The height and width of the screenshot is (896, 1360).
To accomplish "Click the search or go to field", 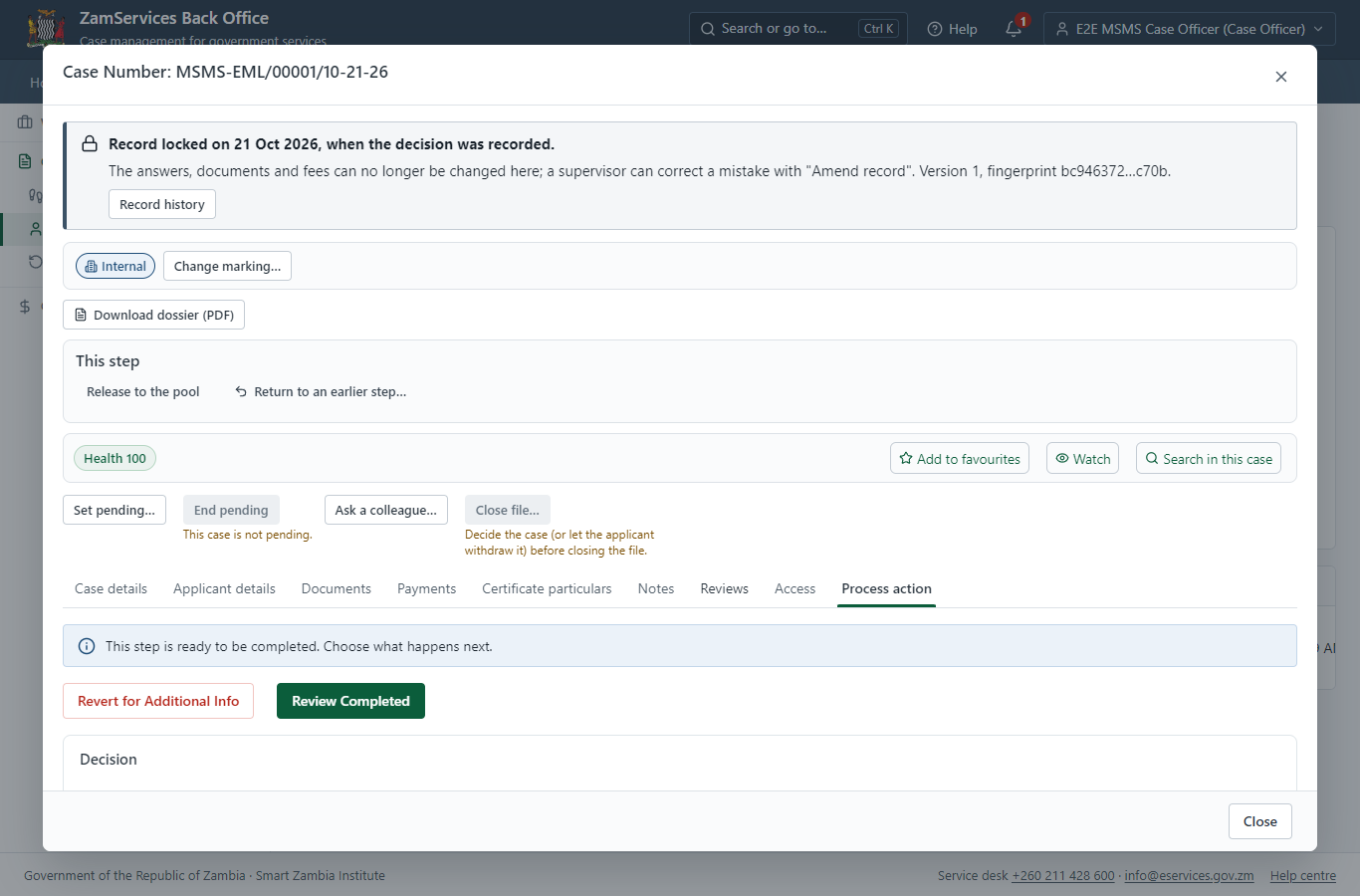I will pyautogui.click(x=796, y=28).
